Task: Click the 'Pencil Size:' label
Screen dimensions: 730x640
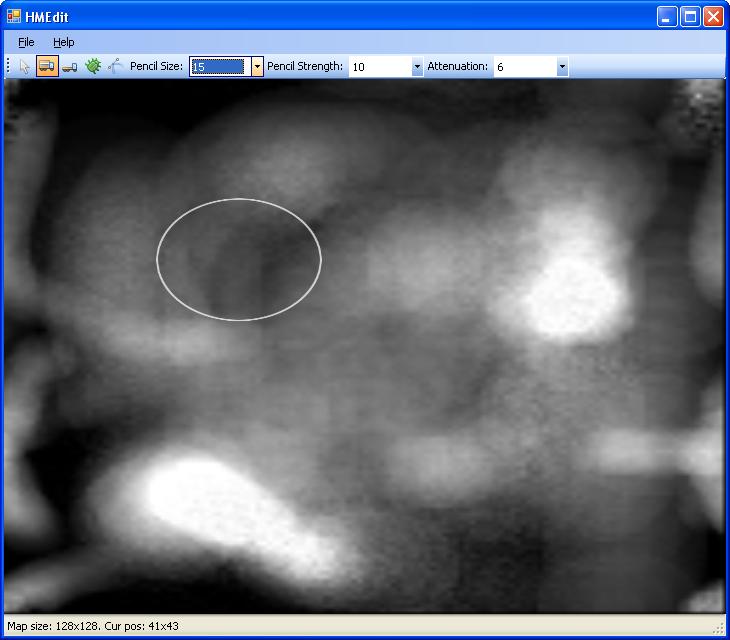Action: 156,66
